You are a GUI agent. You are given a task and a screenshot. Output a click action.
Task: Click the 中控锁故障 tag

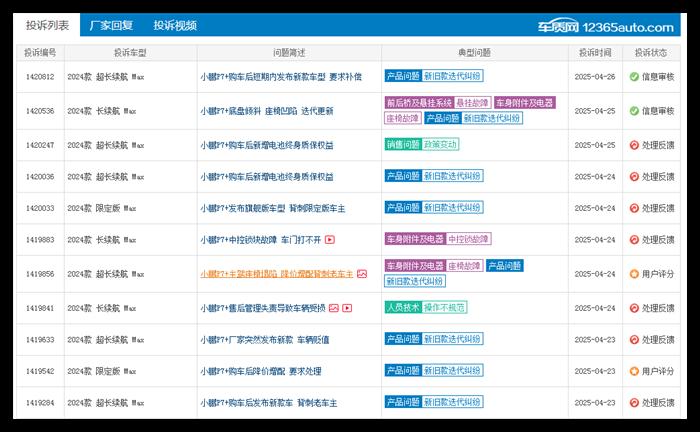tap(468, 239)
